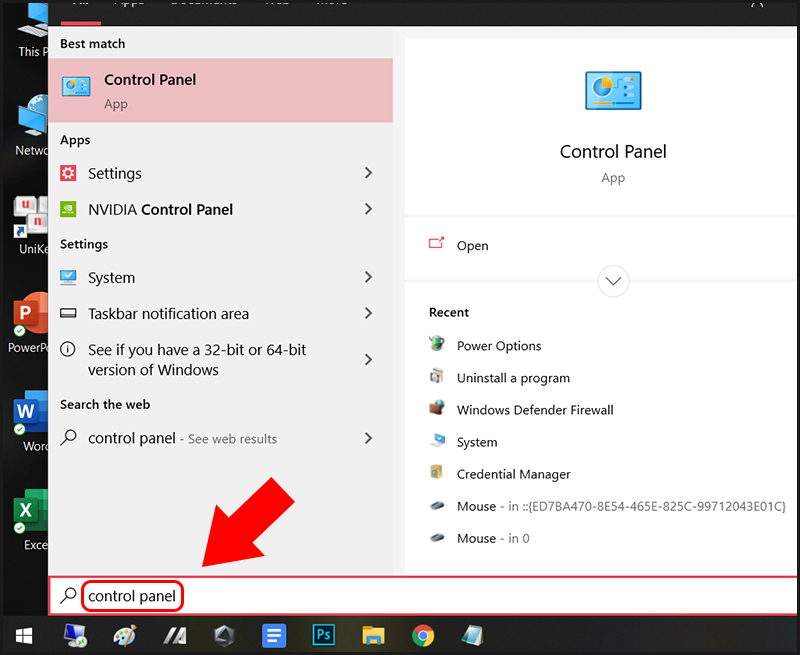The width and height of the screenshot is (800, 655).
Task: Click the magnifier icon in the search box
Action: coord(68,595)
